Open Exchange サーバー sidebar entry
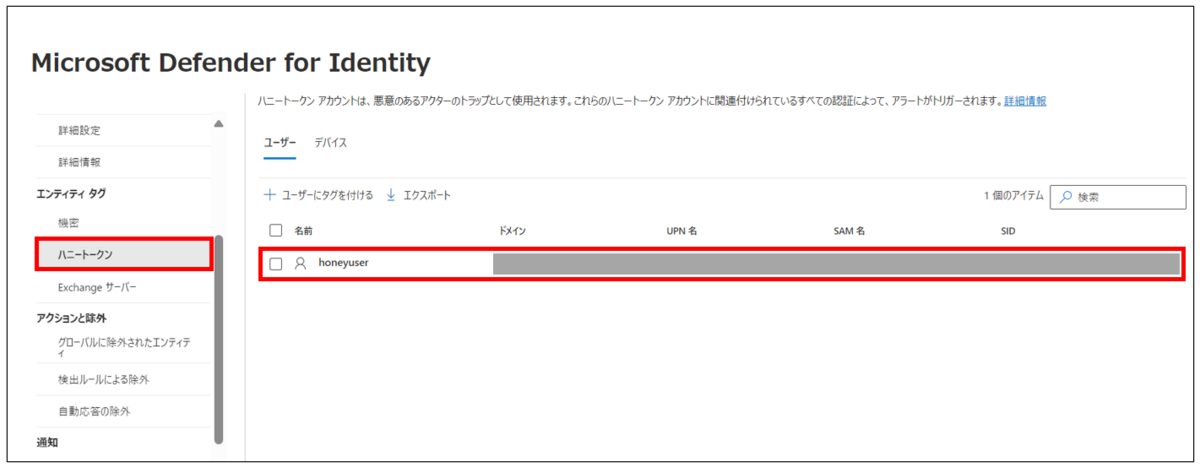1200x468 pixels. pyautogui.click(x=97, y=288)
